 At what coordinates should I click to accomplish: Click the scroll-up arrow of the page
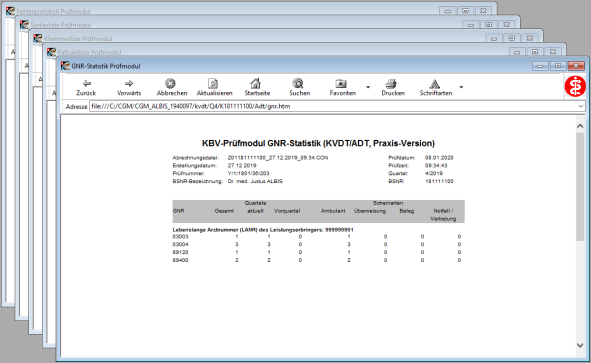tap(580, 126)
